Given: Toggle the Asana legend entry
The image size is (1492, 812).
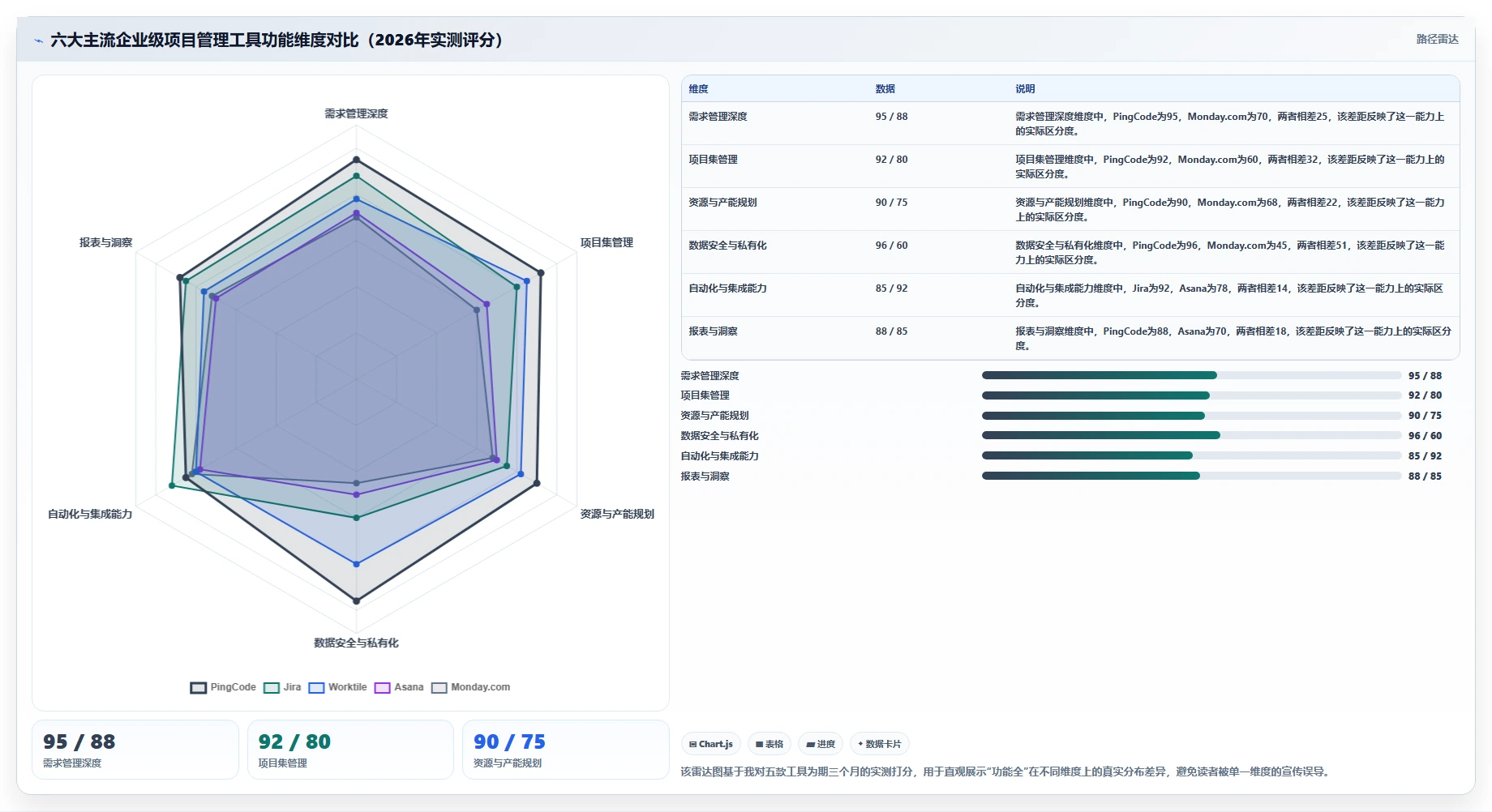Looking at the screenshot, I should click(399, 687).
